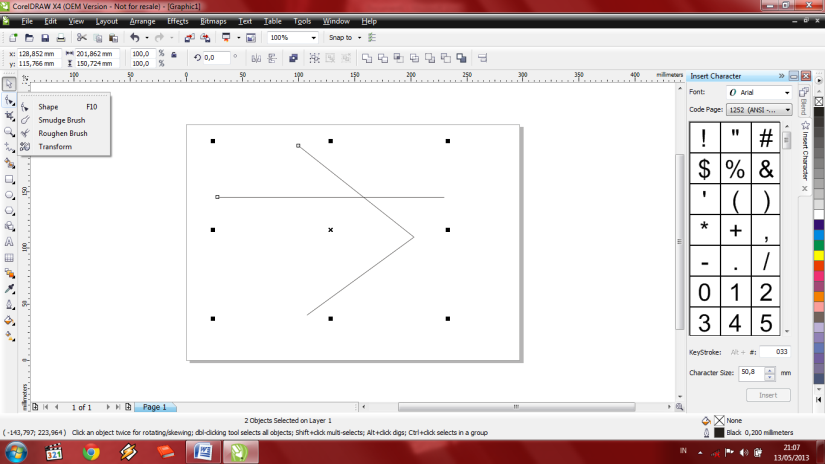Click the Align and distribute icon

point(482,58)
